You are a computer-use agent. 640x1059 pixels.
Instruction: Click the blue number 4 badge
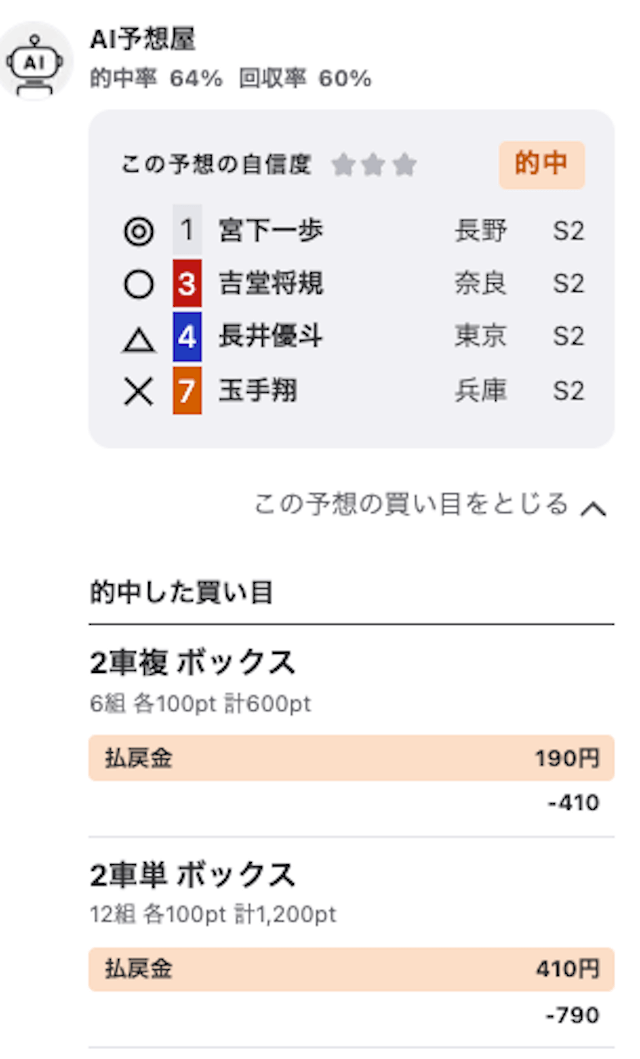tap(187, 336)
